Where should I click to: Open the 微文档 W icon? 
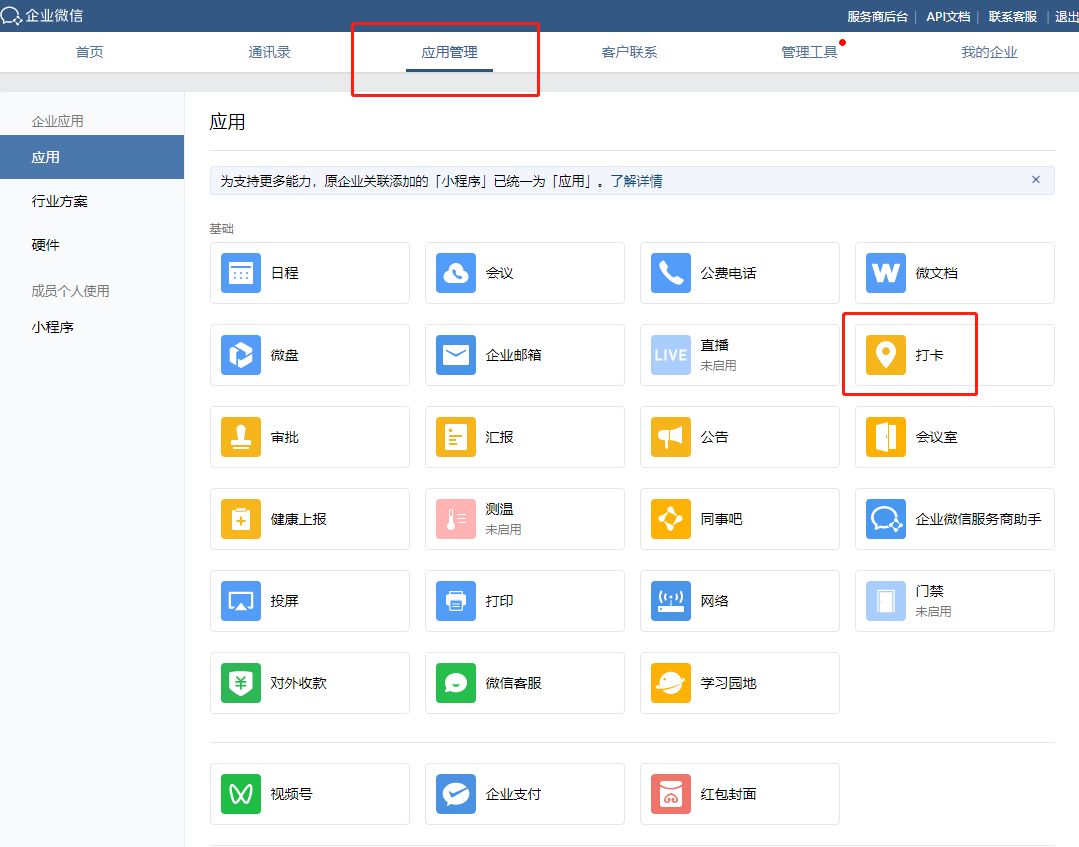886,273
